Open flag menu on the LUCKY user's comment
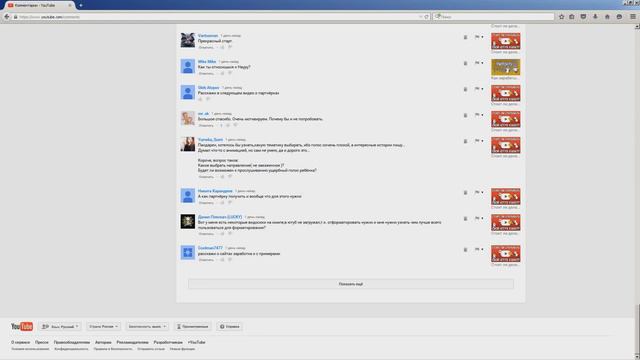Image resolution: width=640 pixels, height=360 pixels. (x=479, y=219)
